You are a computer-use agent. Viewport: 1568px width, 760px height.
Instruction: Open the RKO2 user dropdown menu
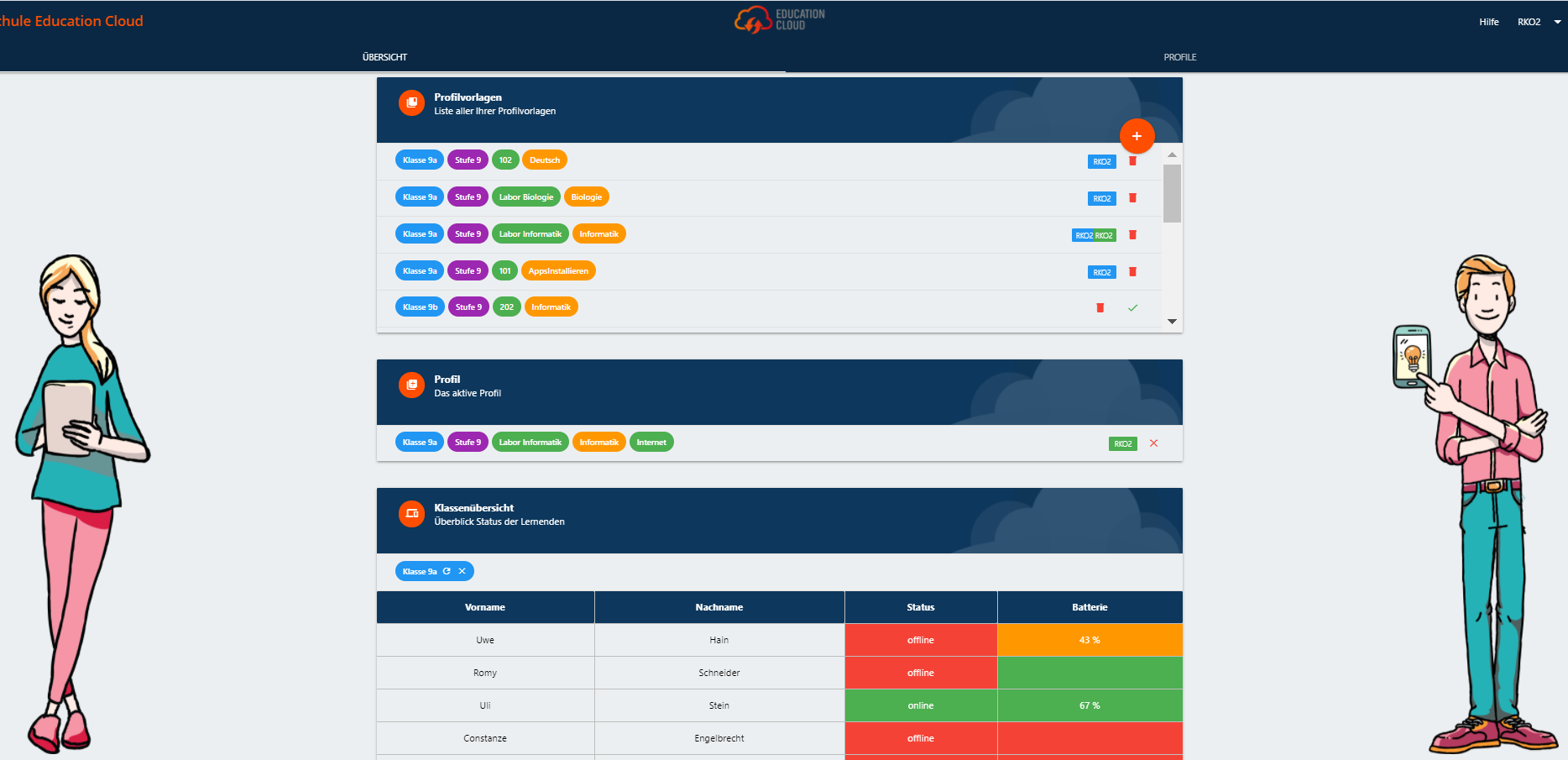[x=1538, y=22]
